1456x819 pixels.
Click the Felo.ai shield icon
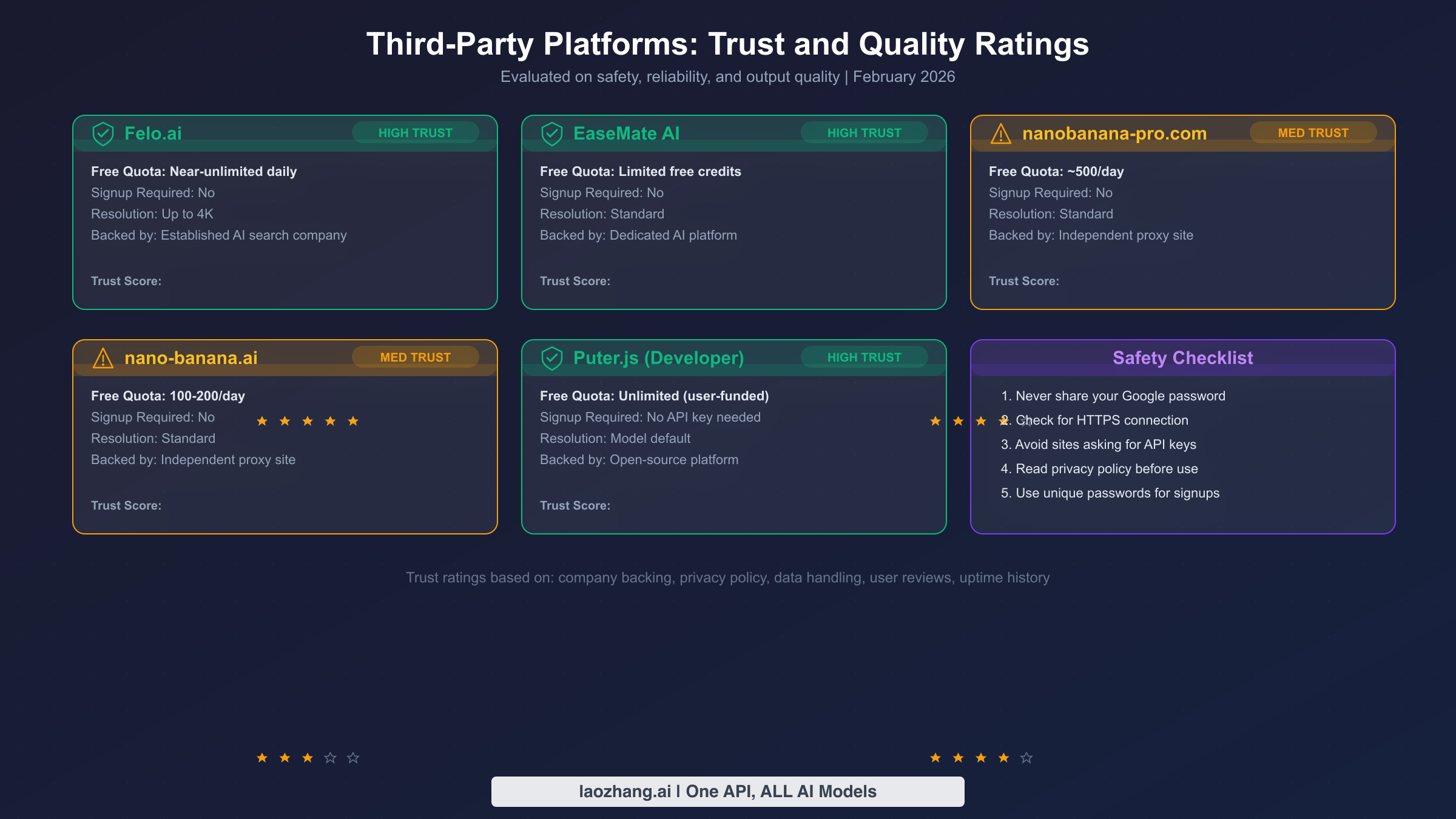(x=104, y=133)
